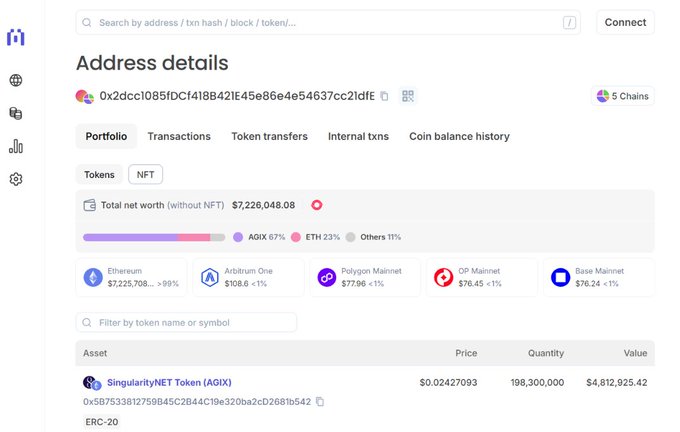Screen dimensions: 680x432
Task: Click the Value column header
Action: (x=635, y=353)
